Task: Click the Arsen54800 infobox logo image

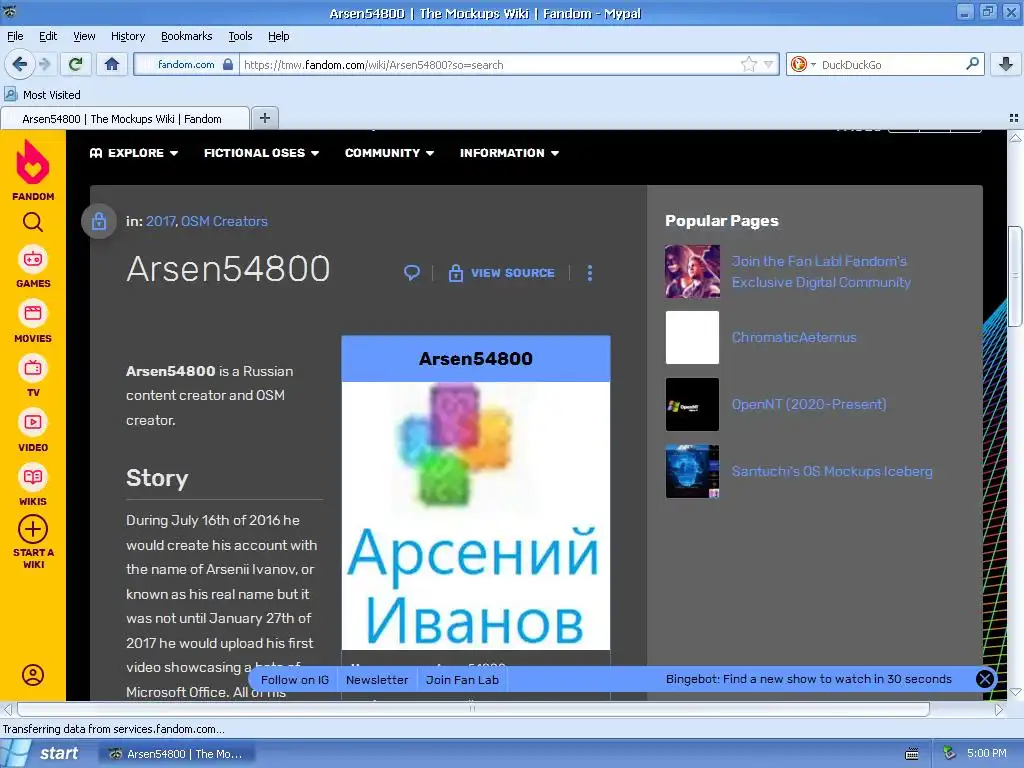Action: click(475, 516)
